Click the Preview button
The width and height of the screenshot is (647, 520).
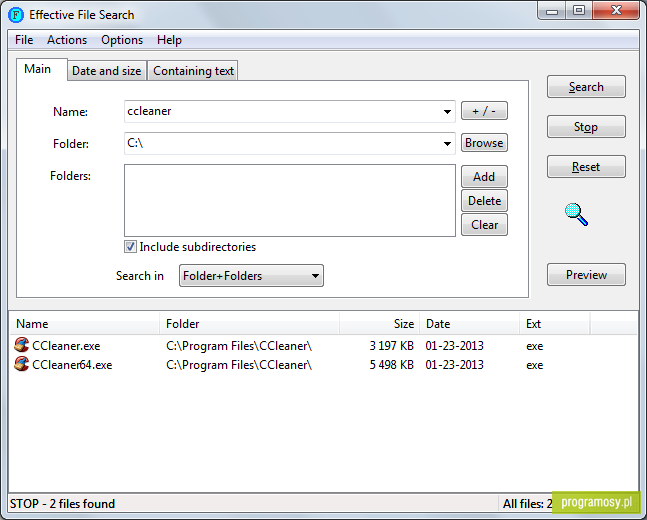click(586, 275)
